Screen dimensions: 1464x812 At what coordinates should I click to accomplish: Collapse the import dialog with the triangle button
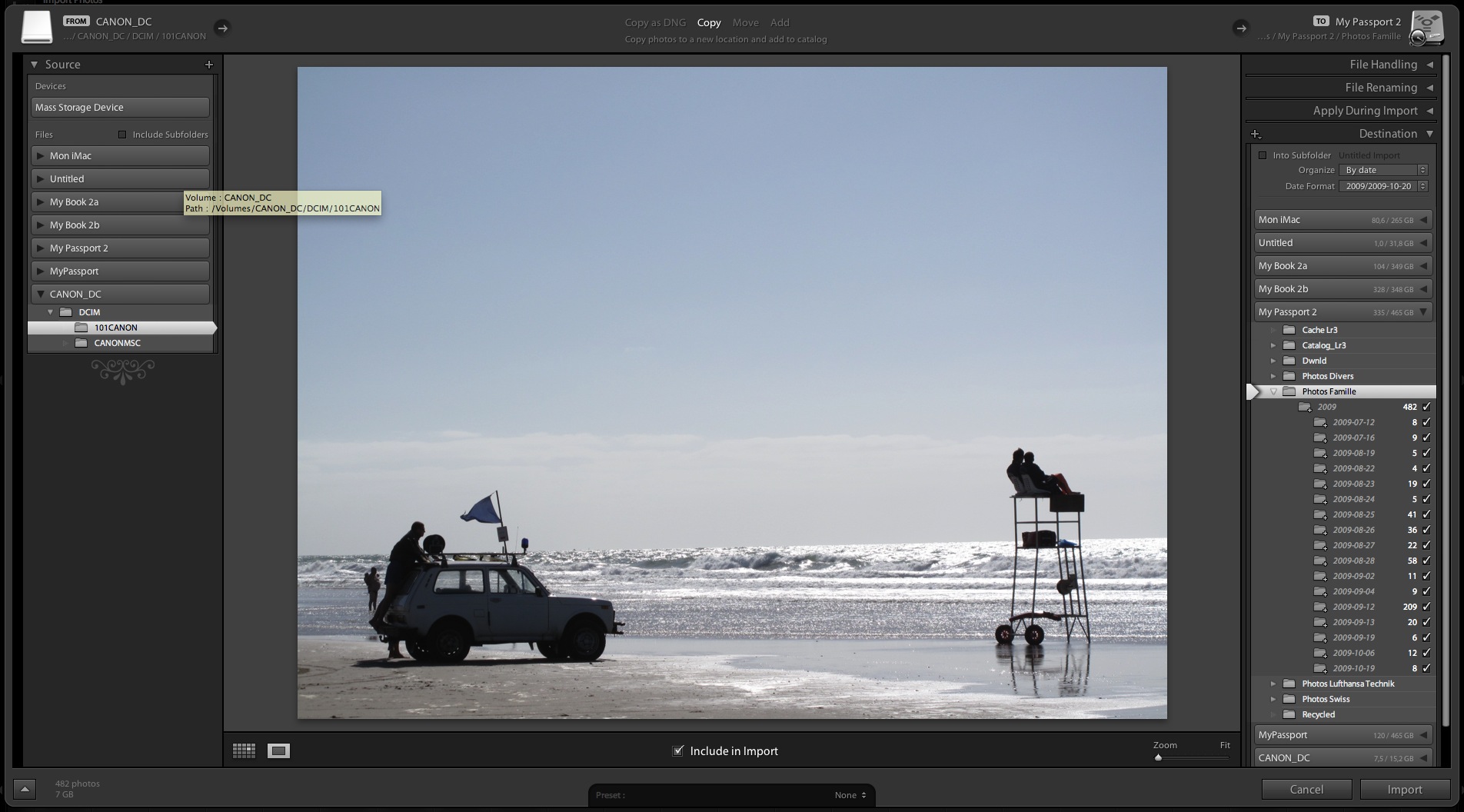click(x=25, y=789)
